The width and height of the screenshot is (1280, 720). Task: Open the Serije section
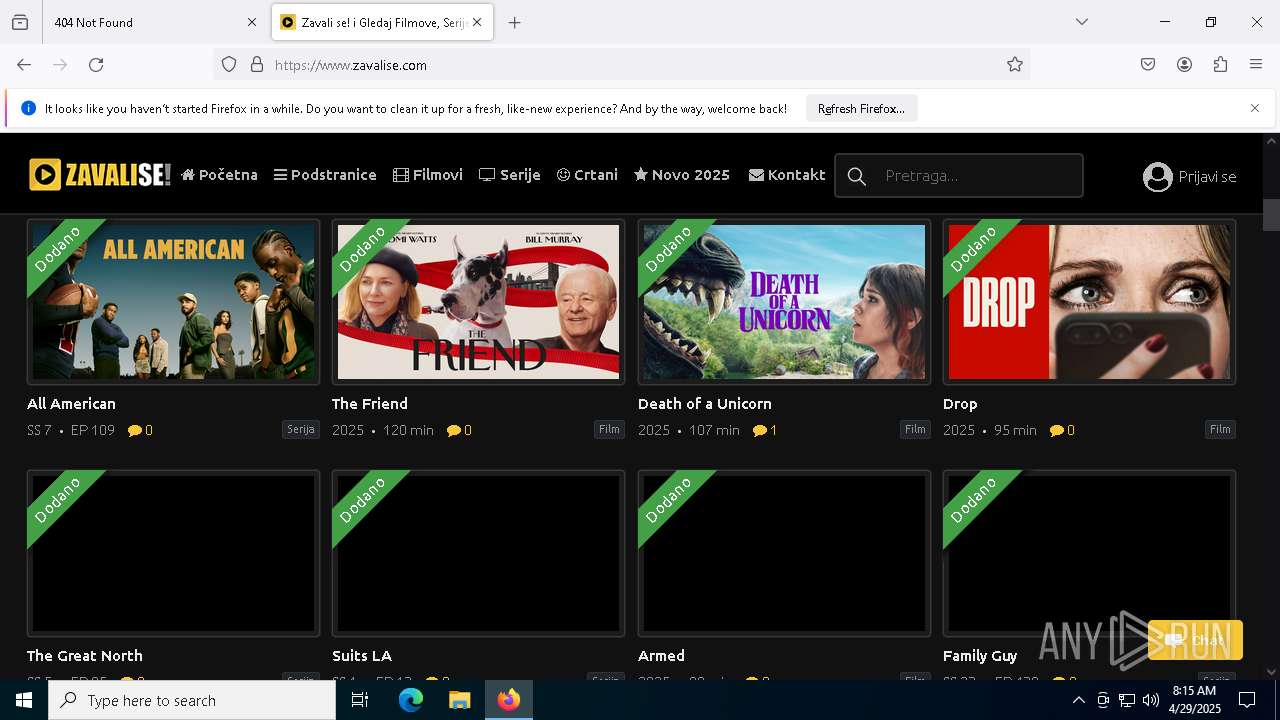[510, 175]
